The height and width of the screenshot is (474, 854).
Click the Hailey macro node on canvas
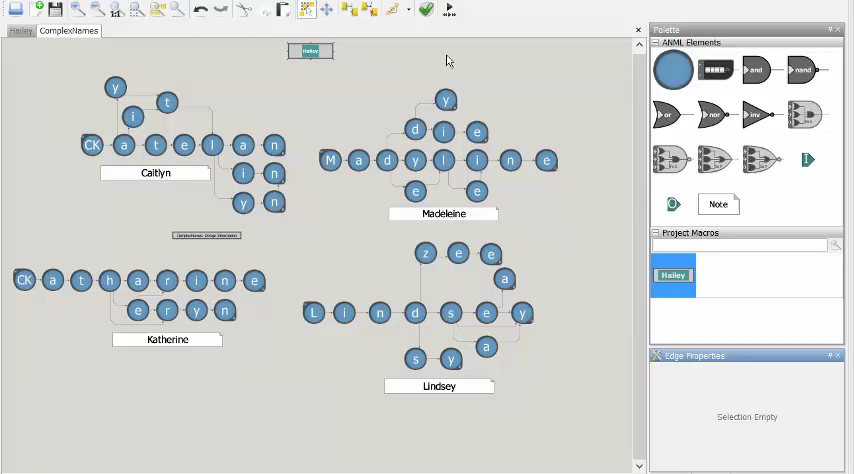click(310, 51)
